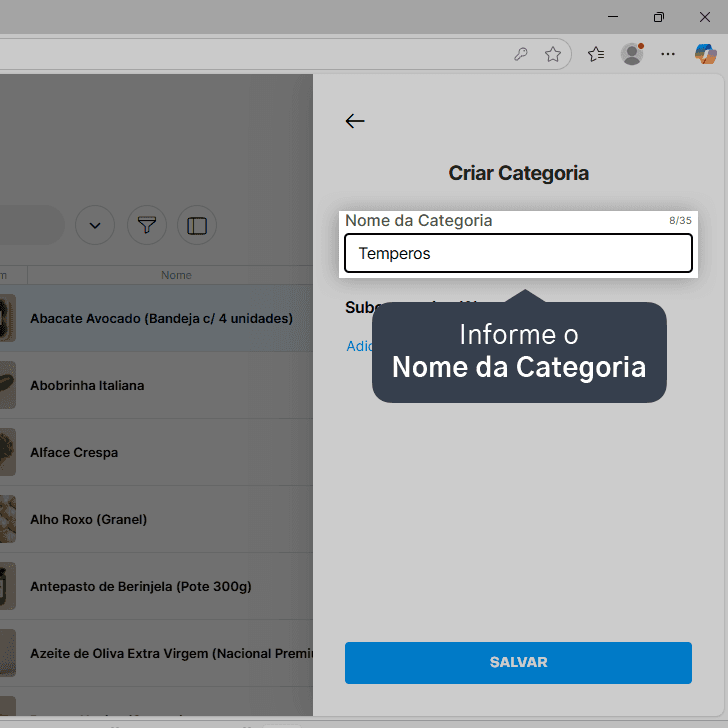
Task: Sort by the Nome column header
Action: pyautogui.click(x=176, y=275)
